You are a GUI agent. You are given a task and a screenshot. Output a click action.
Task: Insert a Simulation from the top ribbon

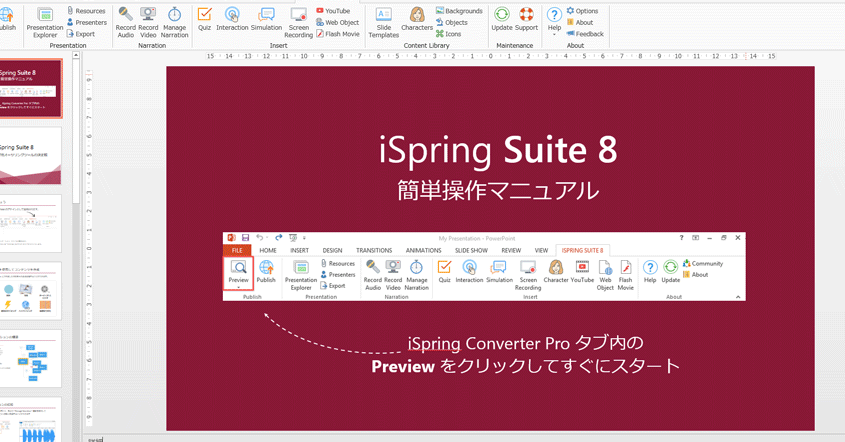[x=266, y=19]
